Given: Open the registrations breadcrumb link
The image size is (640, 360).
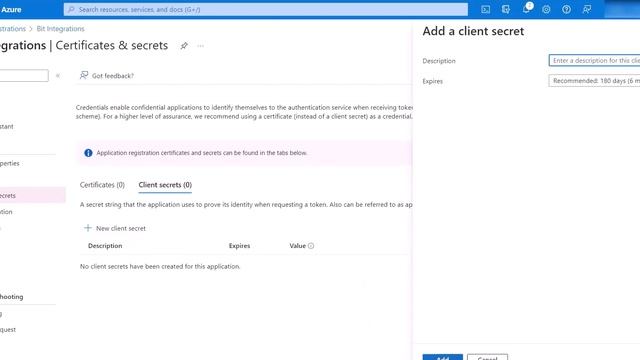Looking at the screenshot, I should pyautogui.click(x=13, y=29).
